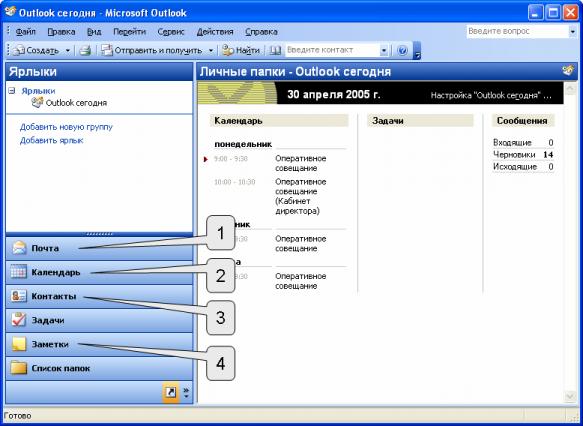Click the navigation pane splitter grip handle

coord(99,234)
